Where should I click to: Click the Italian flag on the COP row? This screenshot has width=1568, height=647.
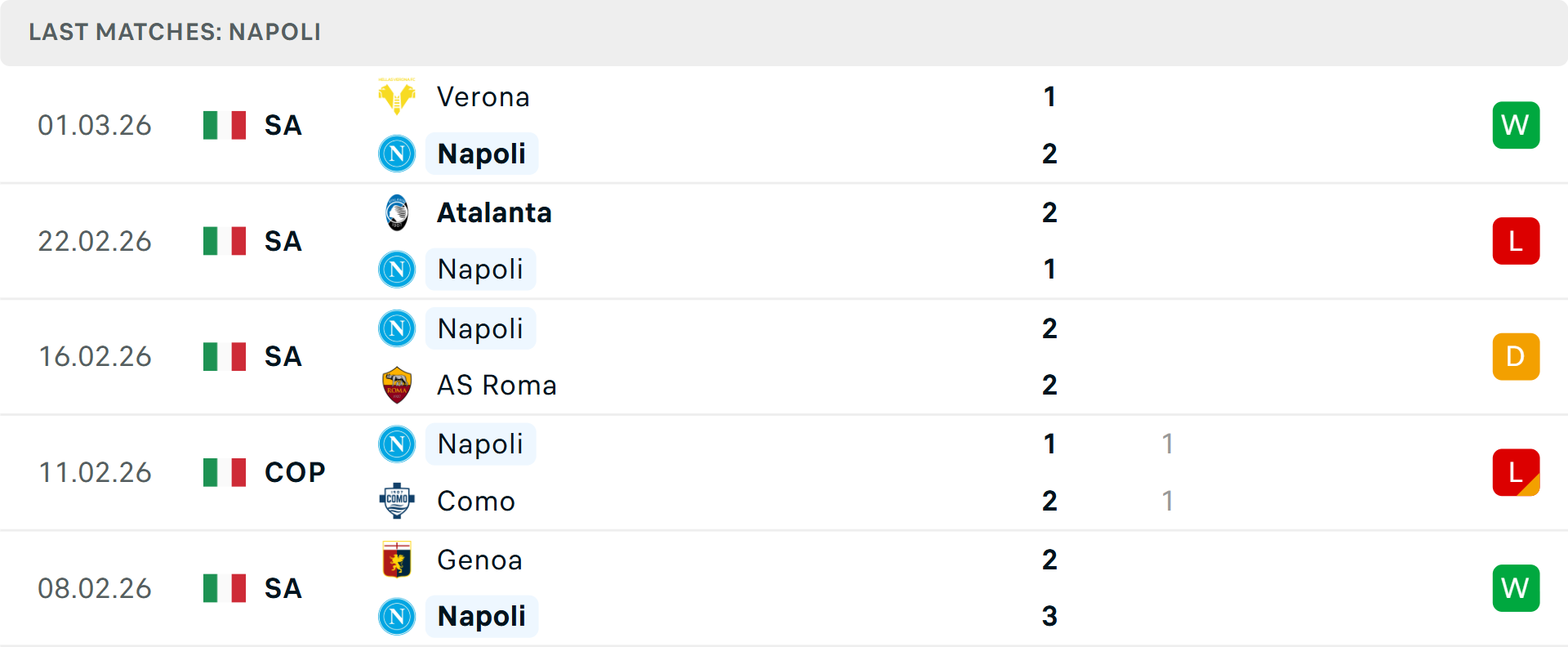224,471
